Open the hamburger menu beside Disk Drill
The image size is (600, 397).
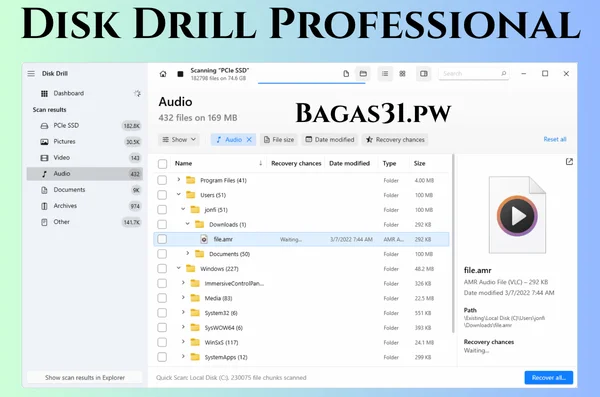[x=31, y=74]
